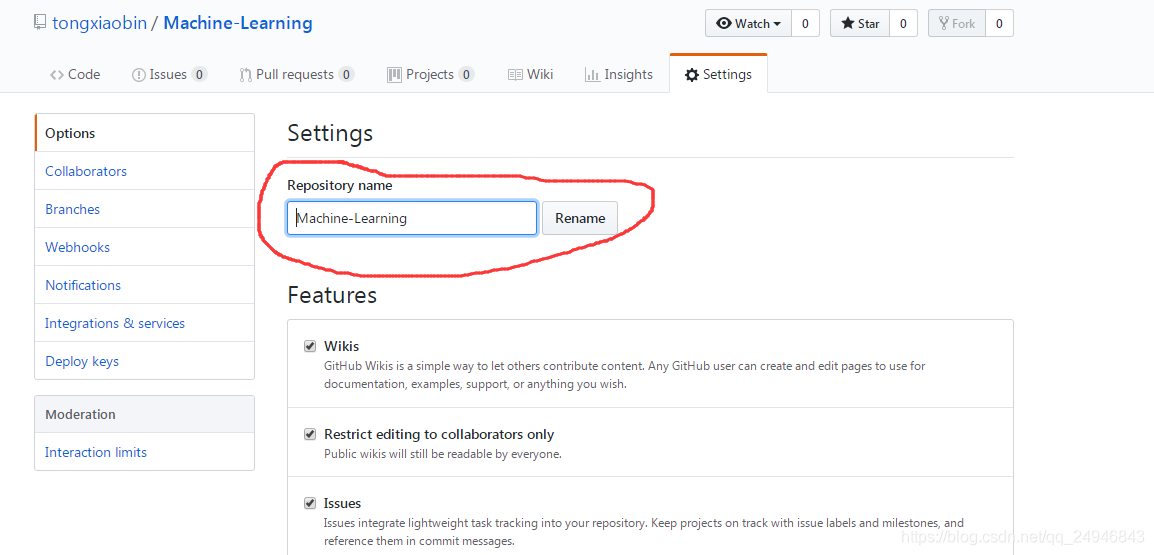Click the pull request icon on its tab

coord(246,75)
